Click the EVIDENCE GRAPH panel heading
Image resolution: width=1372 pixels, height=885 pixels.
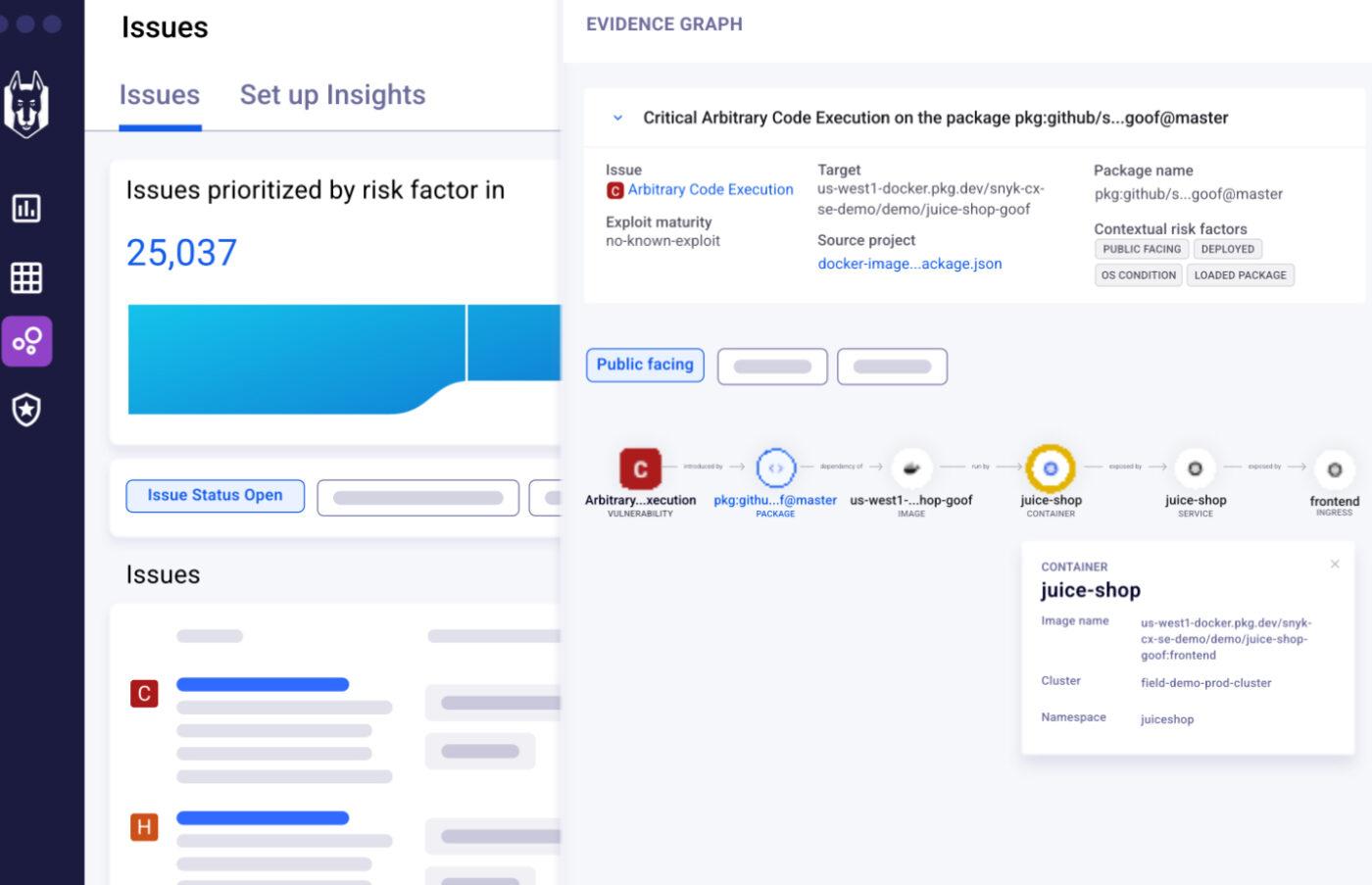click(x=664, y=25)
